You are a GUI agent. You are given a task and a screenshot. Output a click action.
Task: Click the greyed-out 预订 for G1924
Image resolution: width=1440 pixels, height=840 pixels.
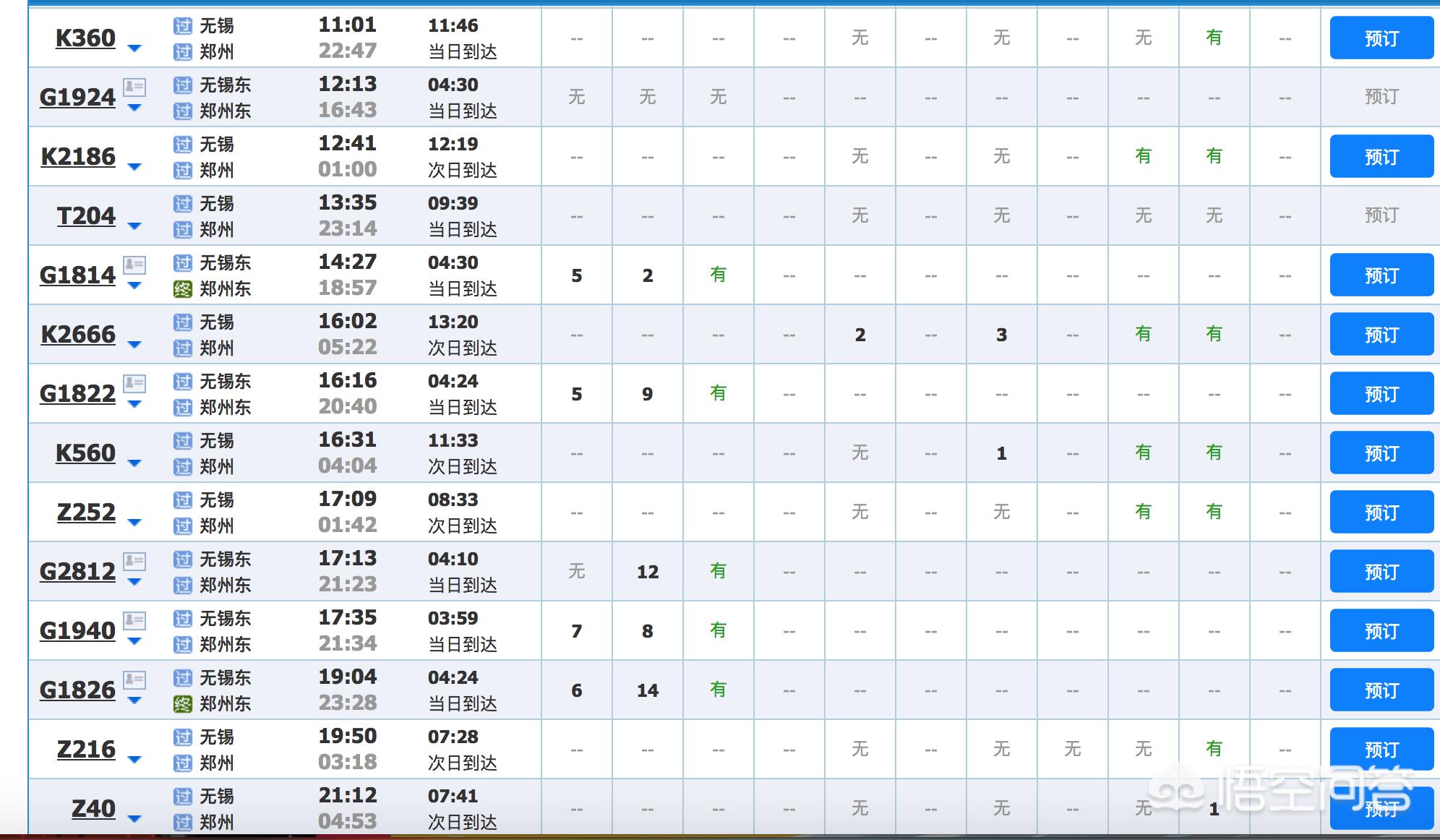1381,96
